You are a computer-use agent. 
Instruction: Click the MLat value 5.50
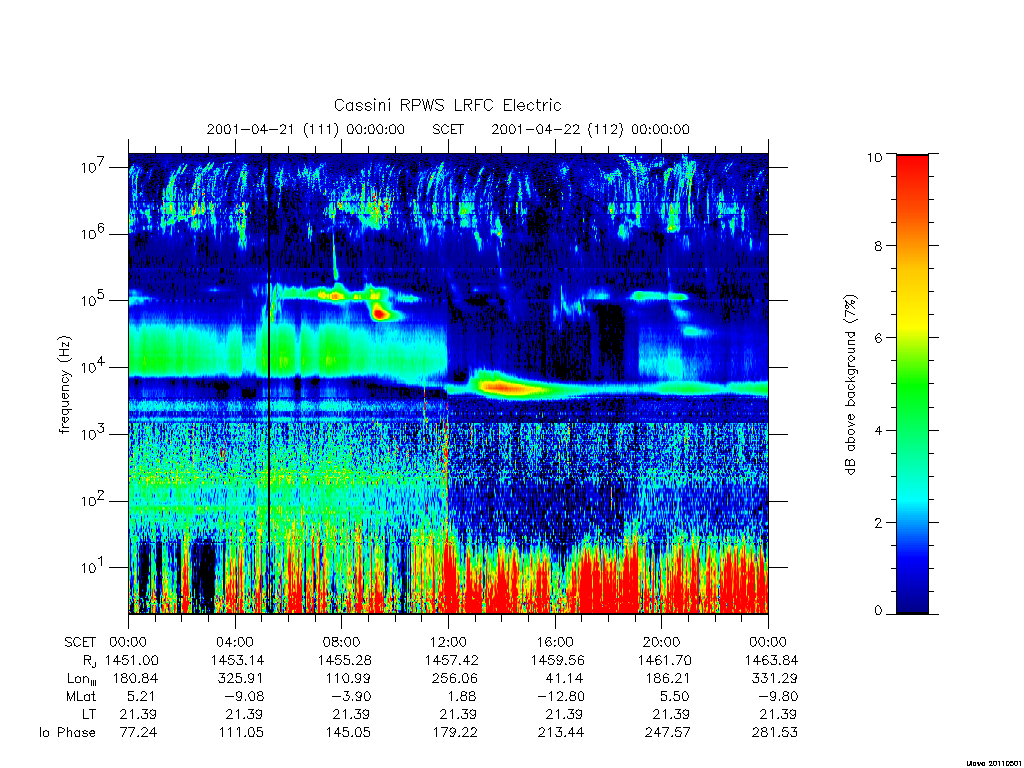pyautogui.click(x=675, y=696)
